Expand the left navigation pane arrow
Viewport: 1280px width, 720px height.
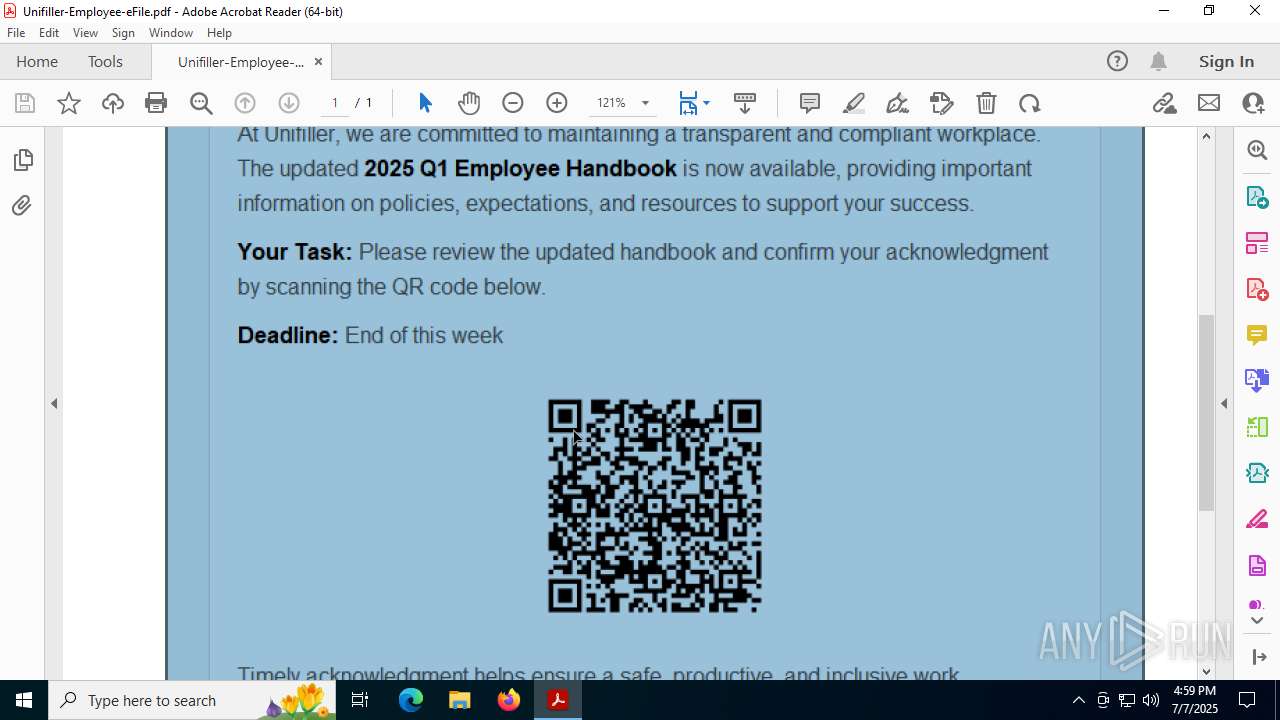tap(54, 404)
